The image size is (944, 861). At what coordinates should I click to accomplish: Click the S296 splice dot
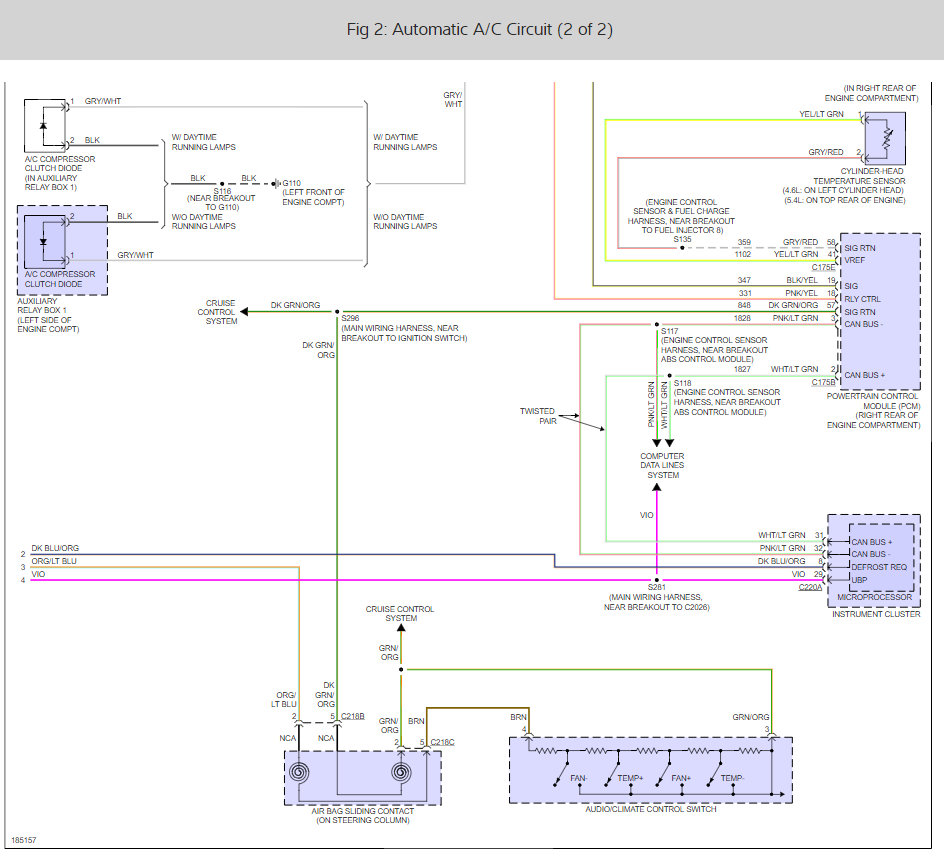tap(337, 312)
